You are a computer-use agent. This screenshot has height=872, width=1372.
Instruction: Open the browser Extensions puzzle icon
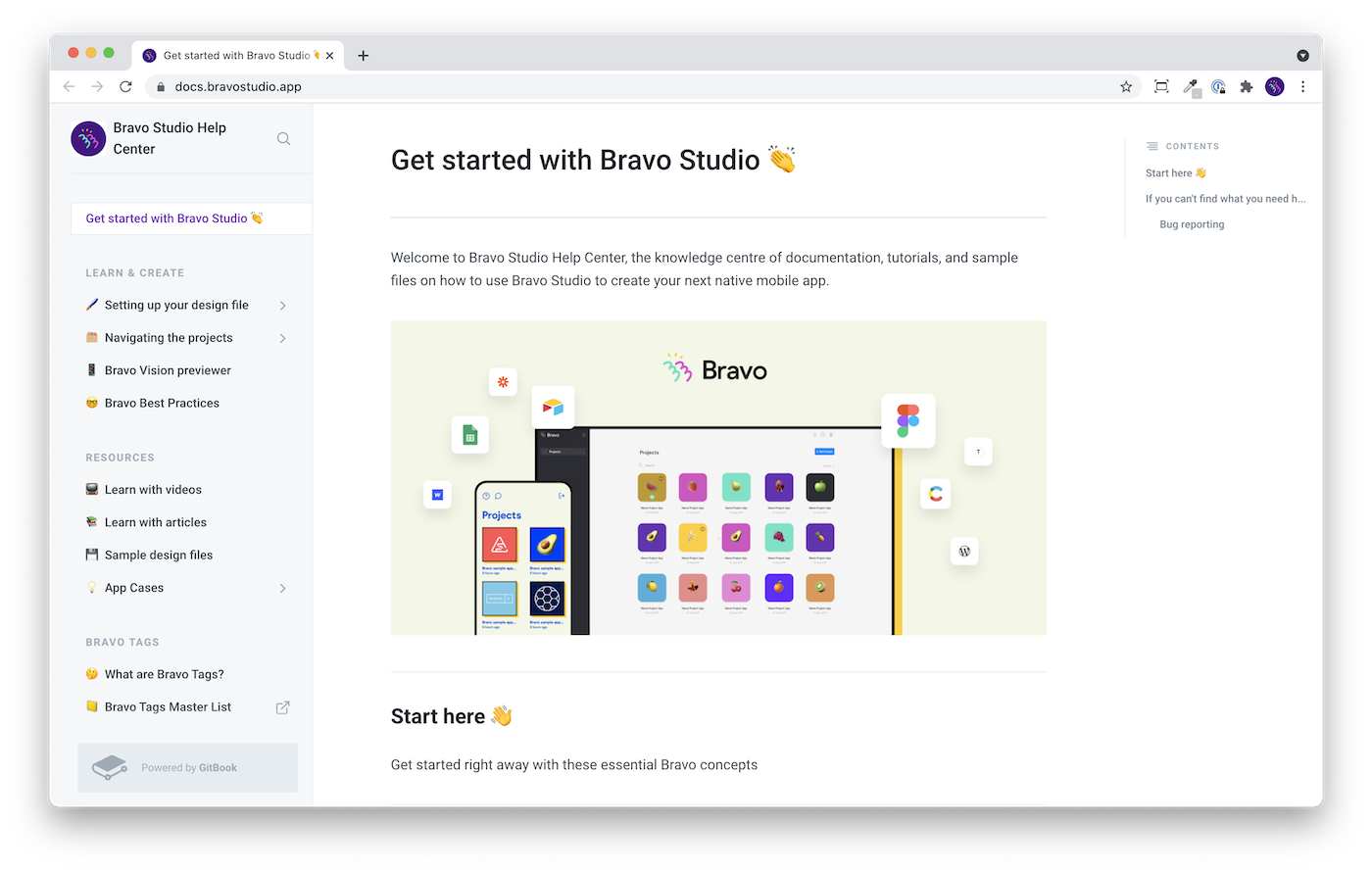(x=1246, y=86)
